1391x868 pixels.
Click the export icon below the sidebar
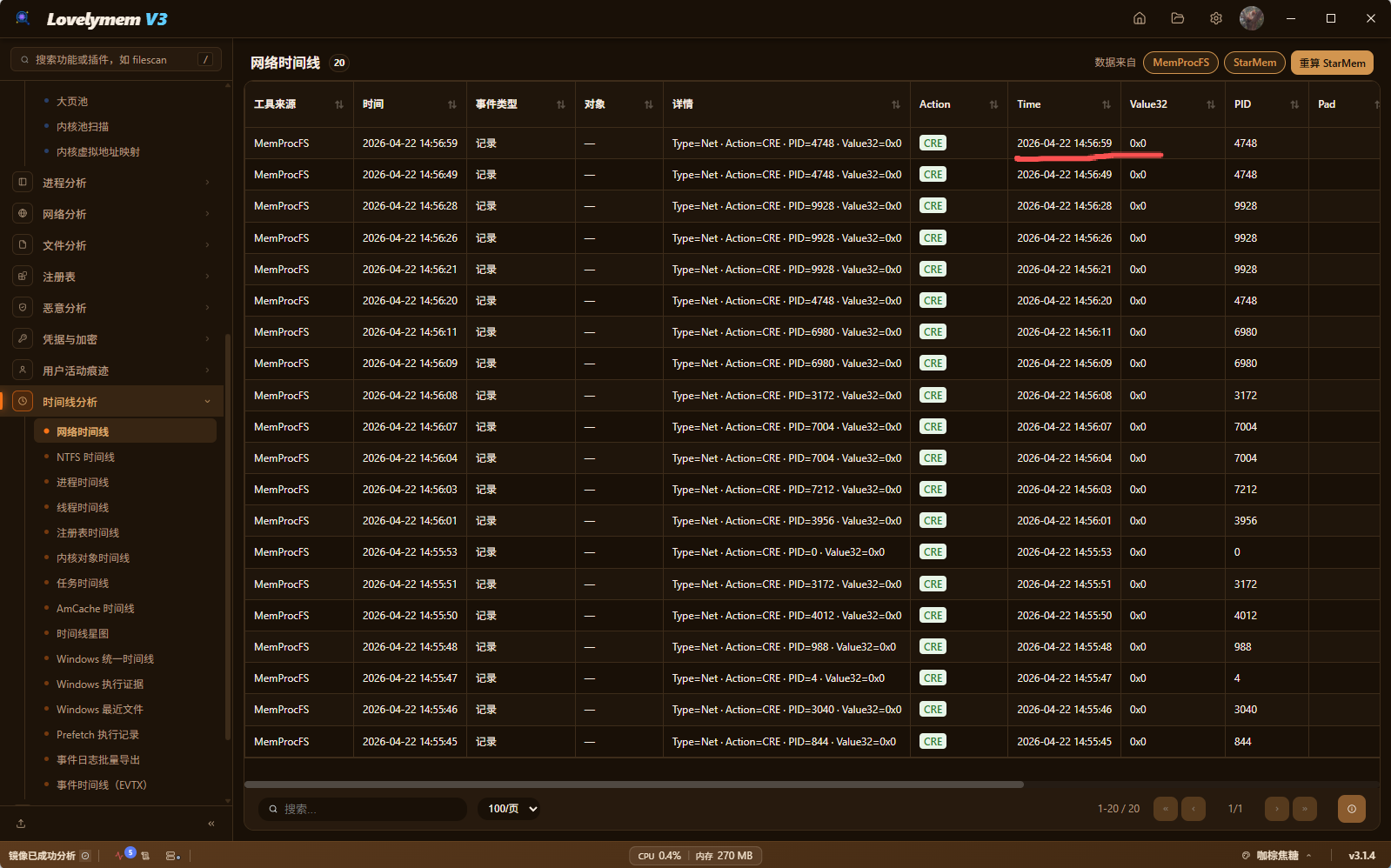click(21, 824)
